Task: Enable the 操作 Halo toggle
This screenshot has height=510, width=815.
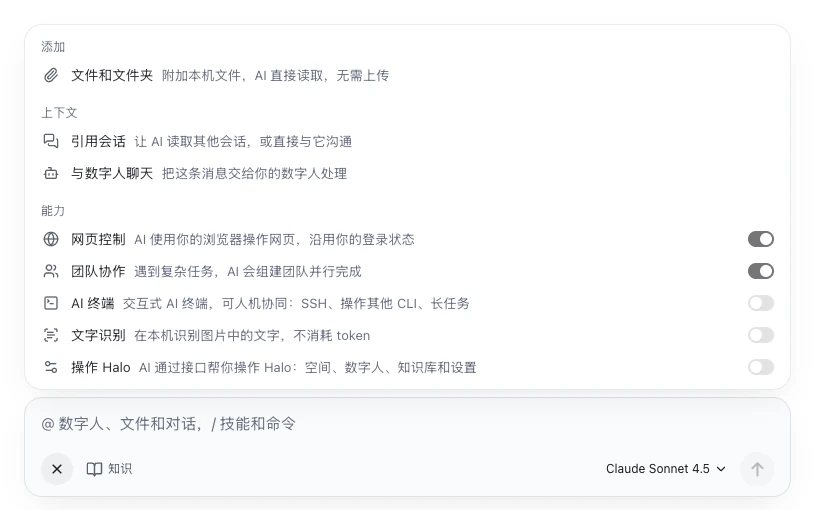Action: [761, 367]
